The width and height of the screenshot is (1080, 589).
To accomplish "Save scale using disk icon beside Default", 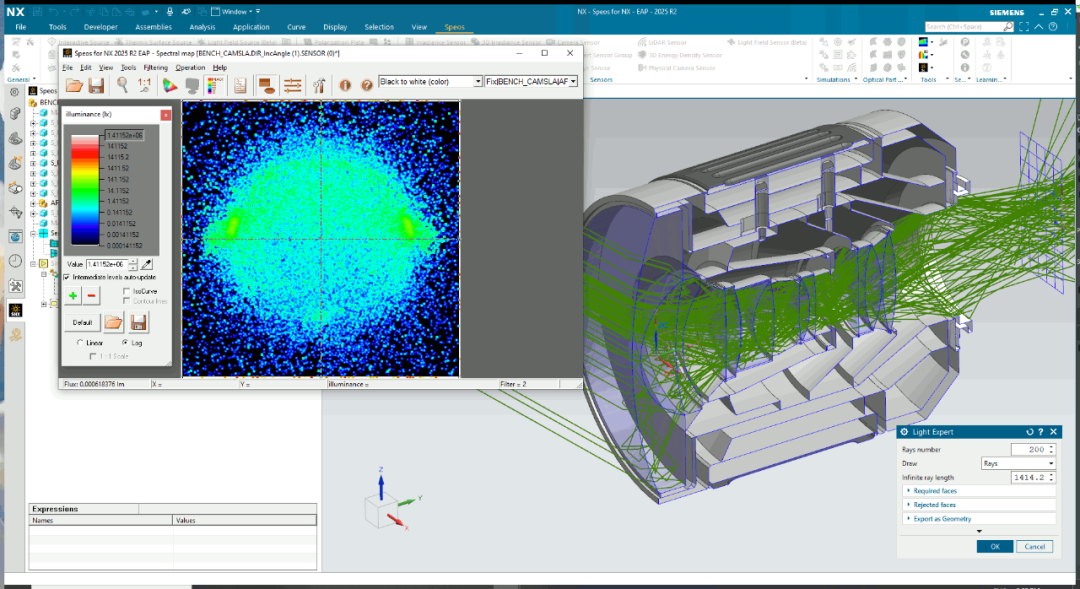I will (x=138, y=322).
